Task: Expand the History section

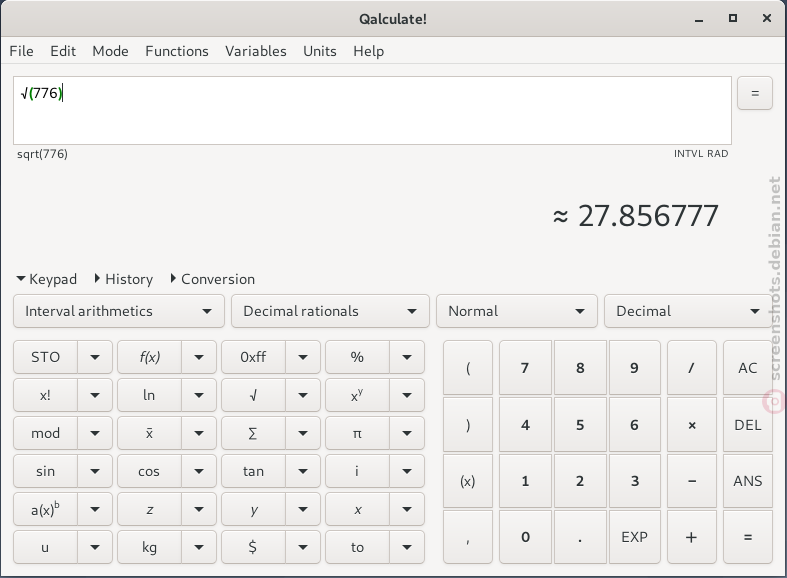Action: click(x=123, y=279)
